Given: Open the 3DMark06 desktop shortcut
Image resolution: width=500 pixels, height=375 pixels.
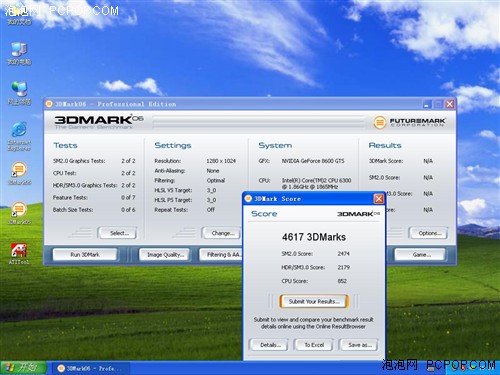Looking at the screenshot, I should (x=19, y=173).
